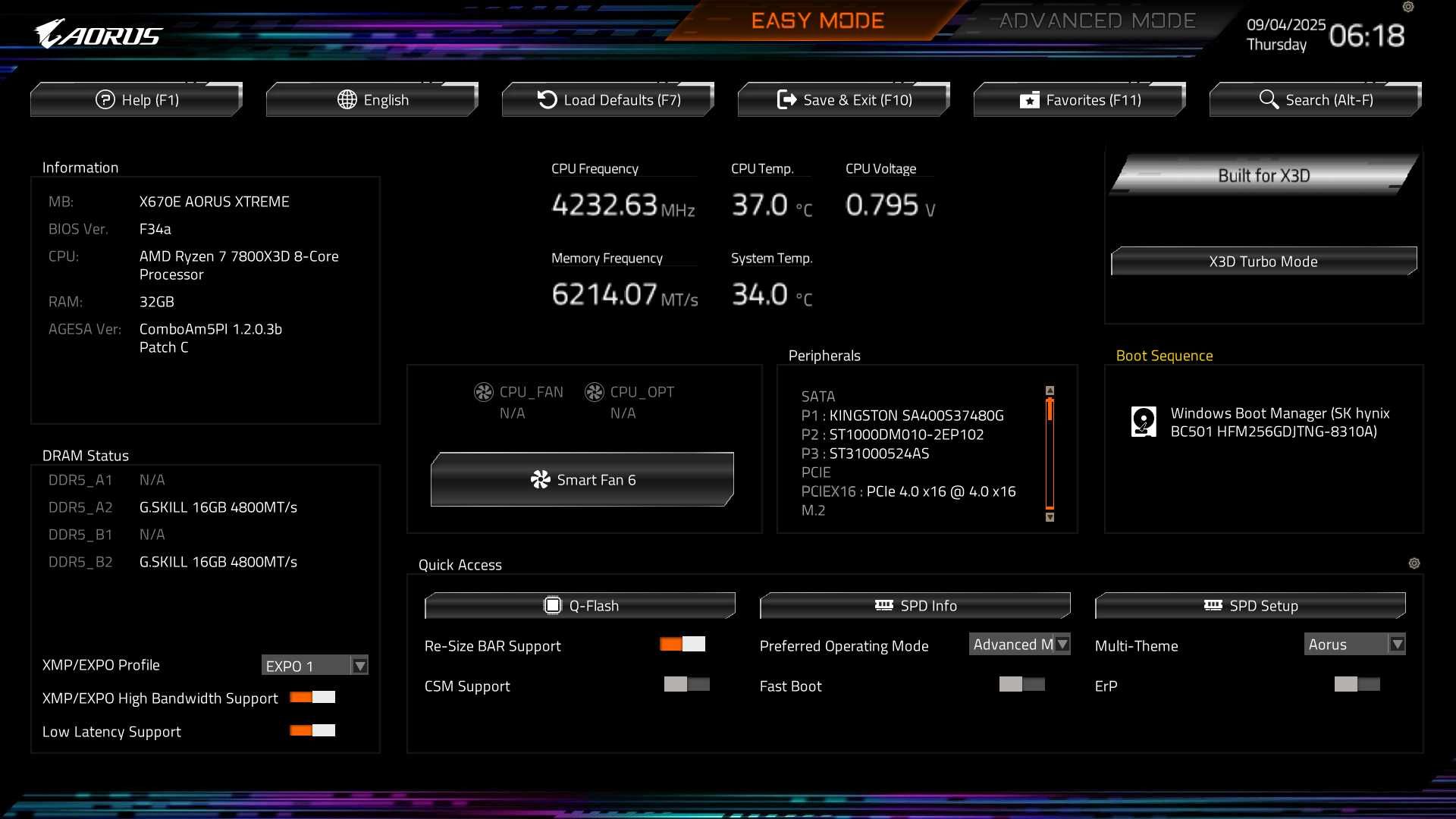Open SPD Setup
Viewport: 1456px width, 819px height.
click(1250, 605)
